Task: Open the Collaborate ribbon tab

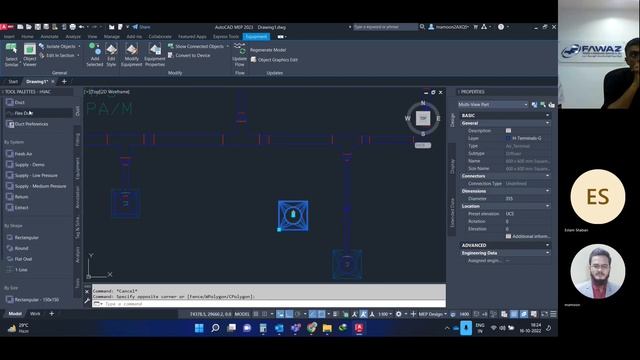Action: (160, 37)
